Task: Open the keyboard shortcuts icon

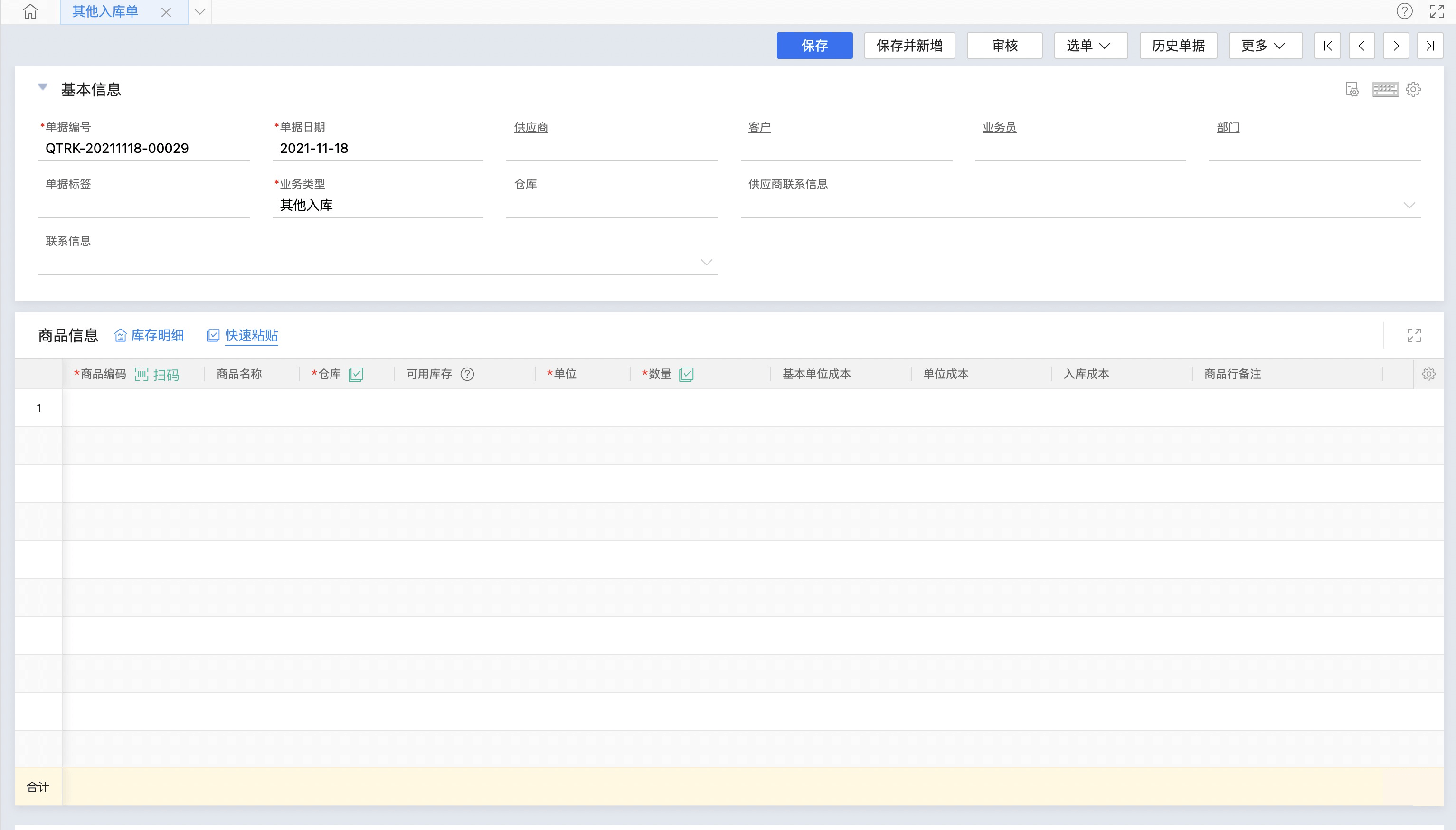Action: (x=1385, y=89)
